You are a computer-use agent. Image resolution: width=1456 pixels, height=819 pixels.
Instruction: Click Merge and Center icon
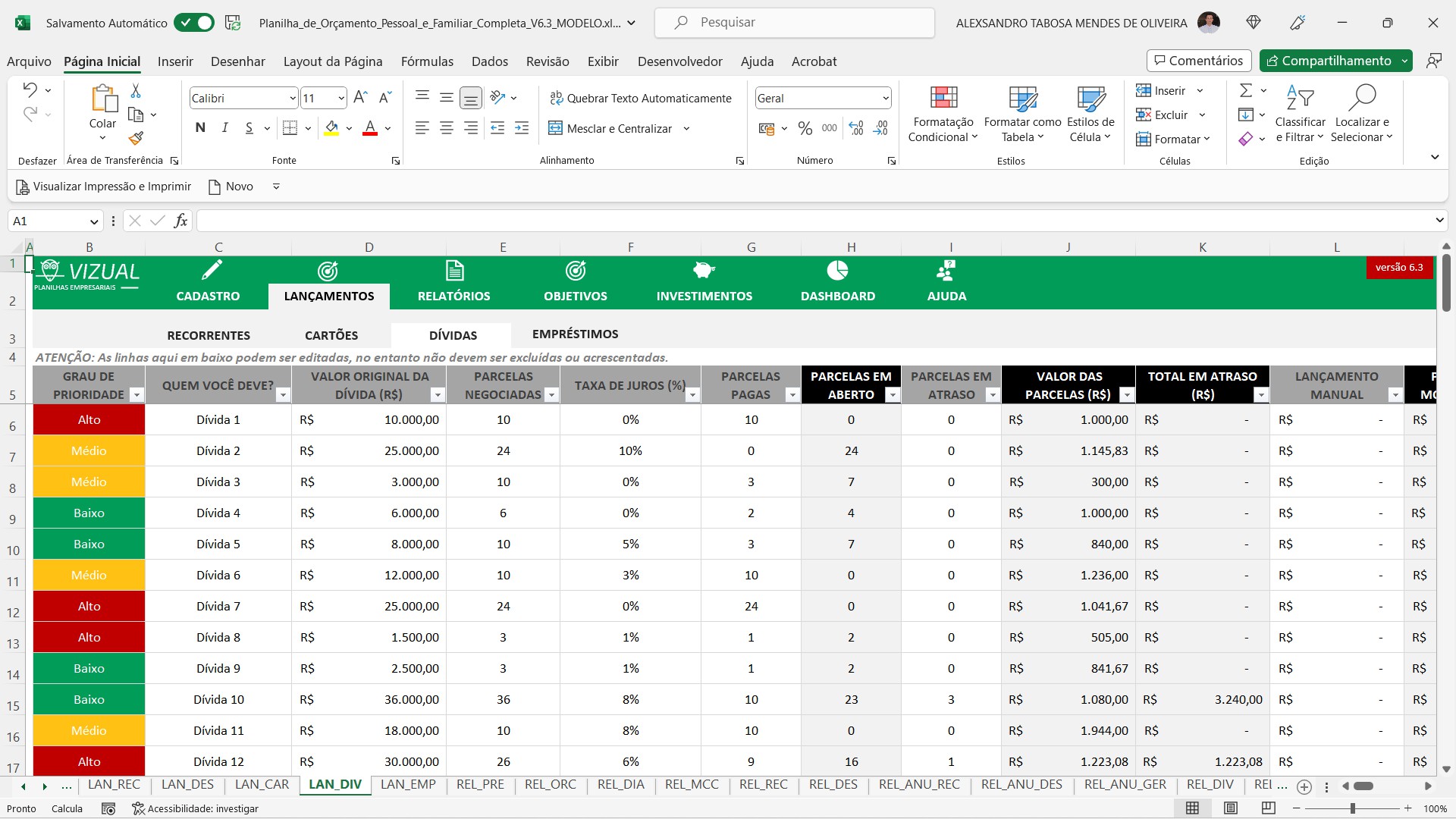pos(555,129)
